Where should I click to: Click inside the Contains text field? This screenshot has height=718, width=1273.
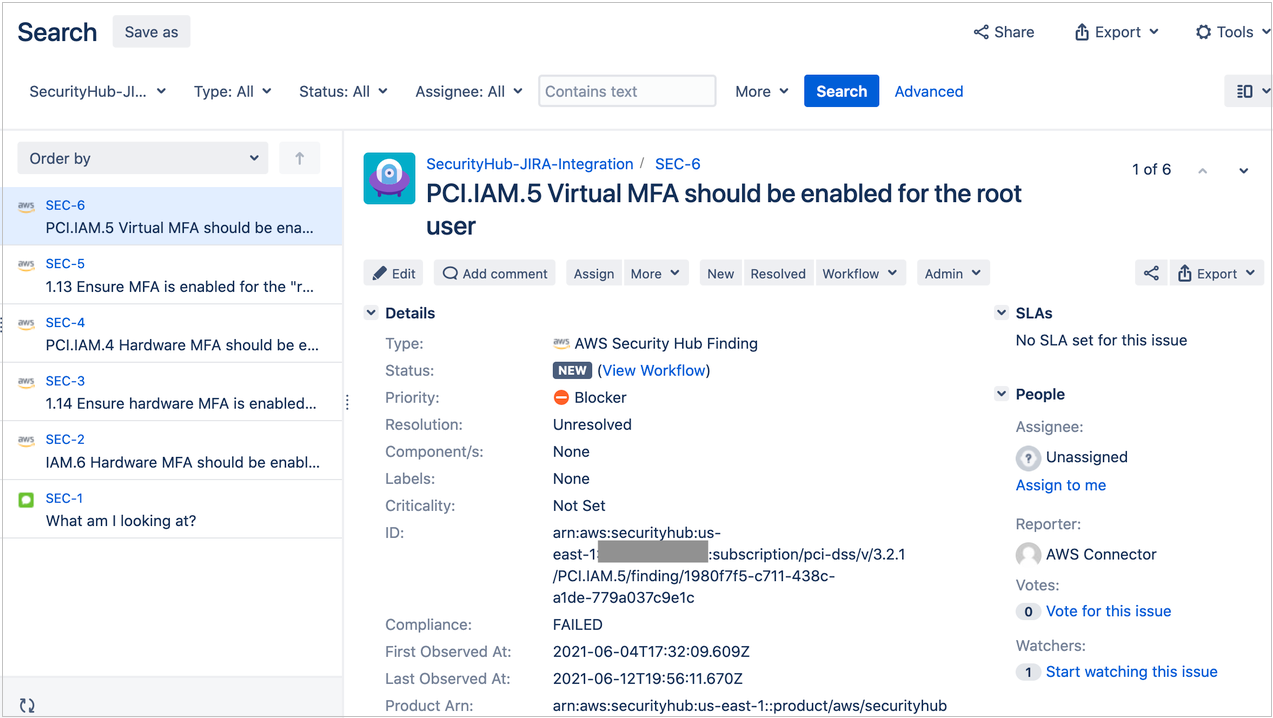click(x=626, y=90)
